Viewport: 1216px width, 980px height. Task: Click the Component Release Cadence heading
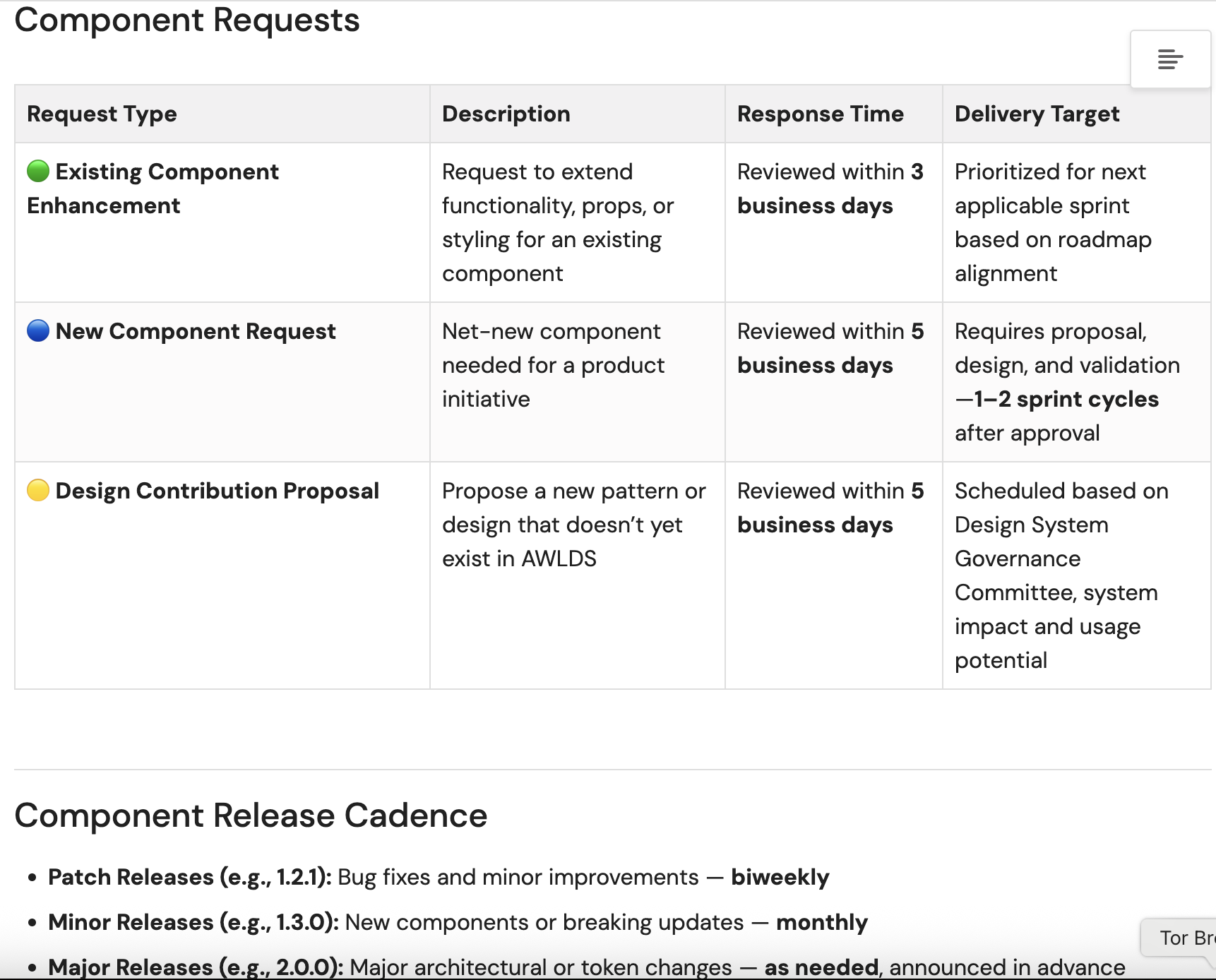coord(251,815)
